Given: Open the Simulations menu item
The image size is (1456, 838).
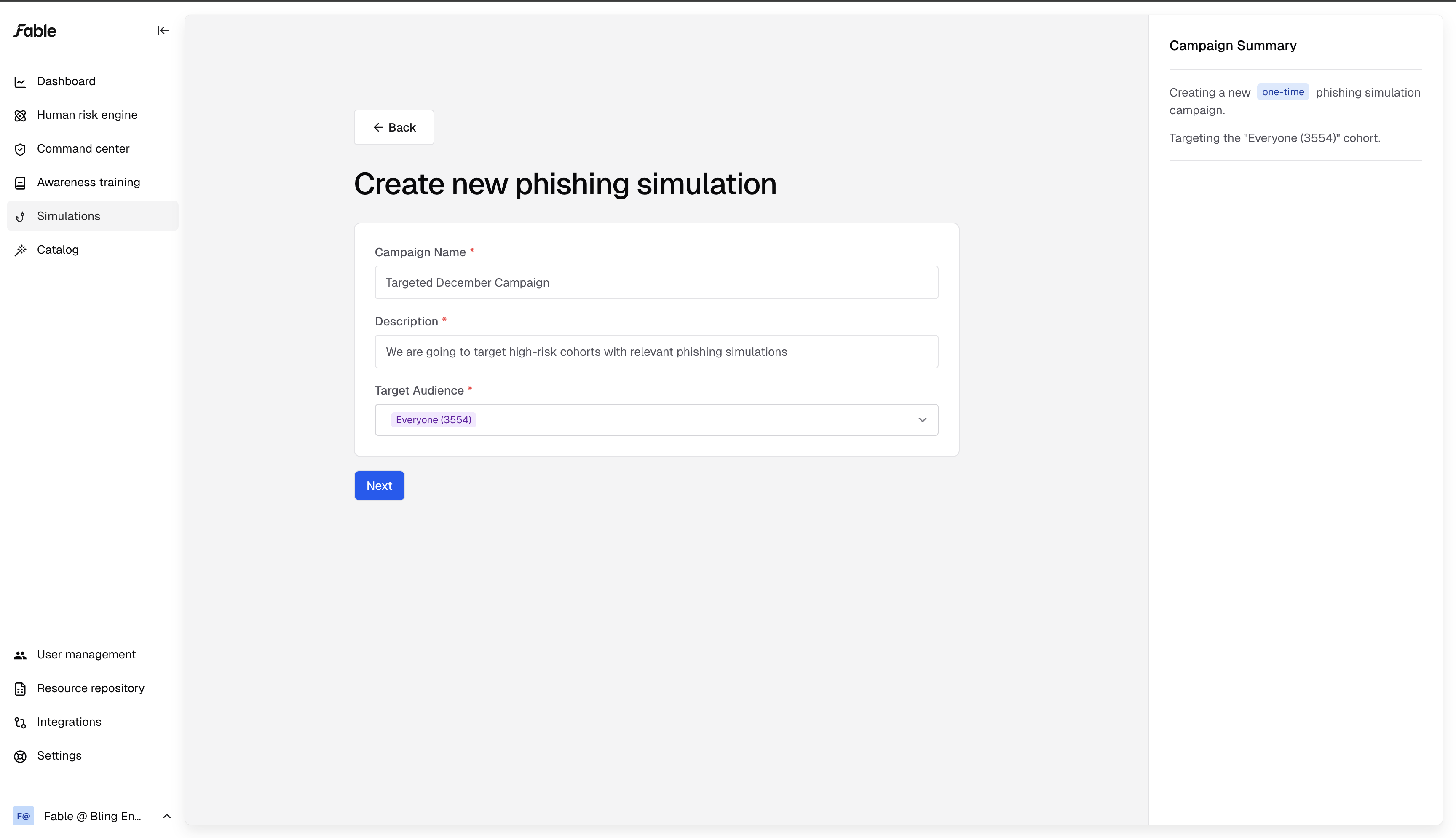Looking at the screenshot, I should click(x=93, y=216).
